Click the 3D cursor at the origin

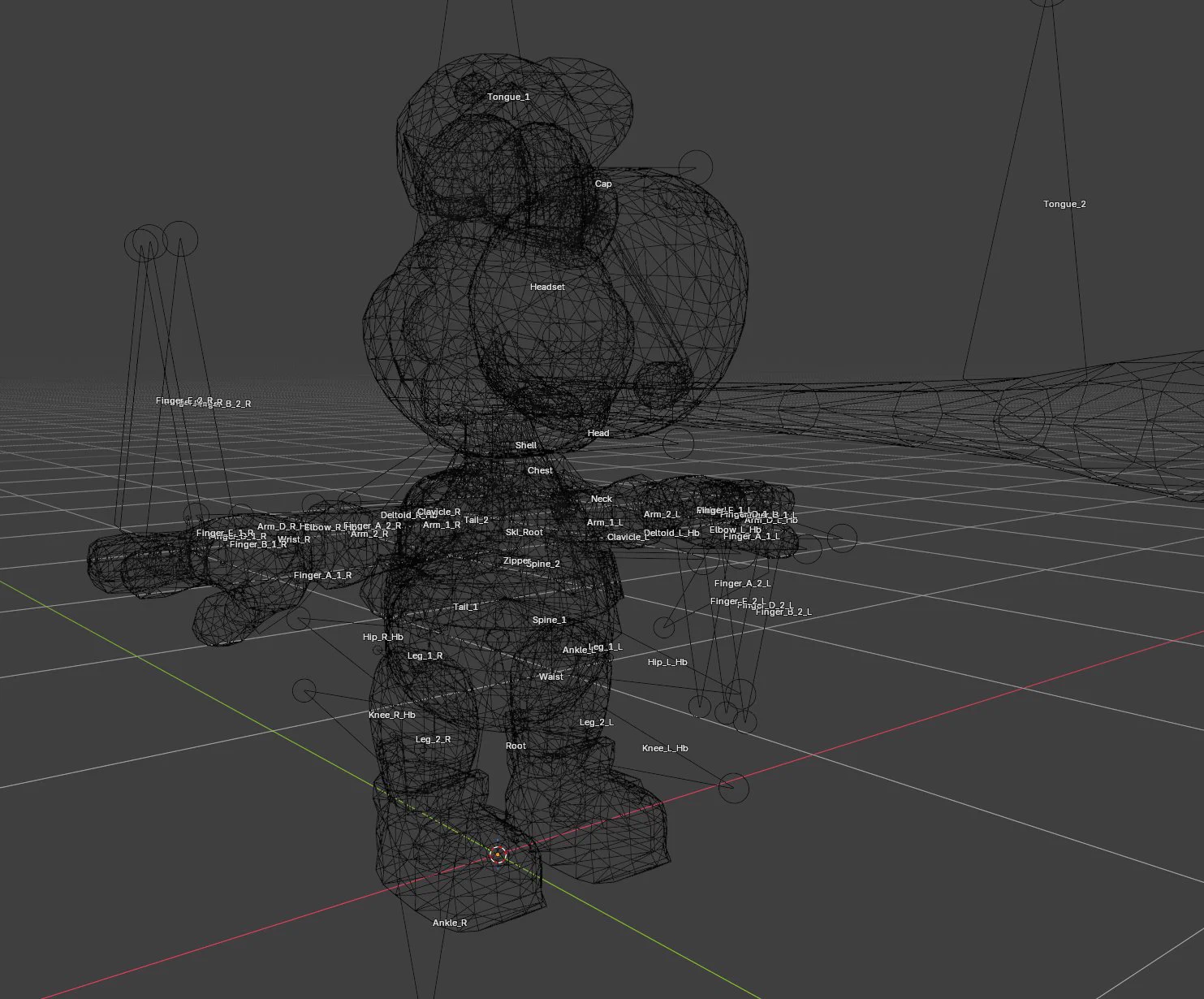(498, 854)
